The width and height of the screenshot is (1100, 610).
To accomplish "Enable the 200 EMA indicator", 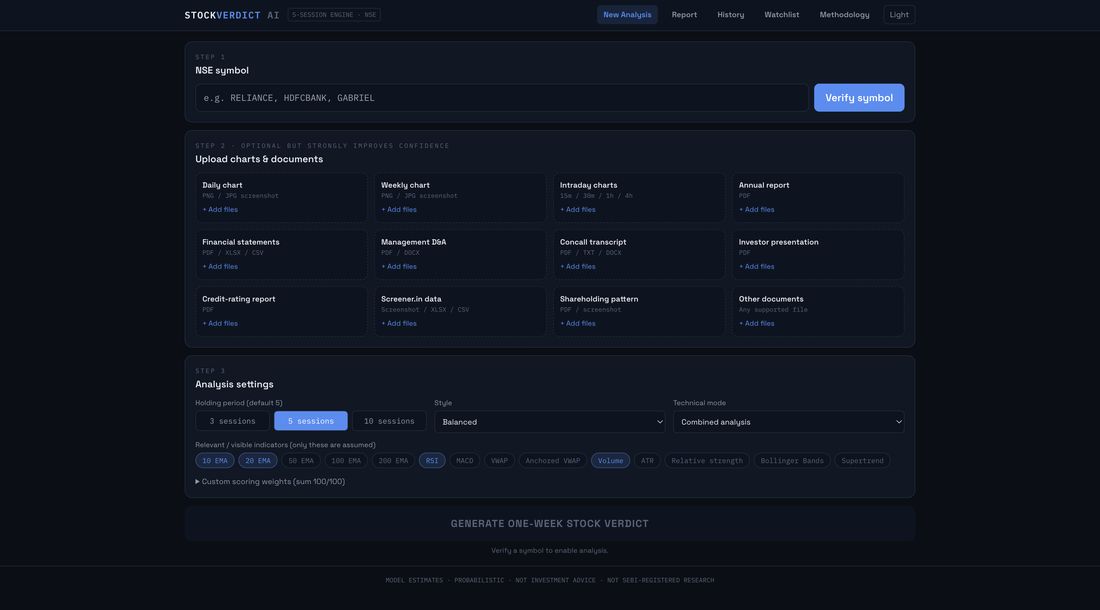I will 393,461.
